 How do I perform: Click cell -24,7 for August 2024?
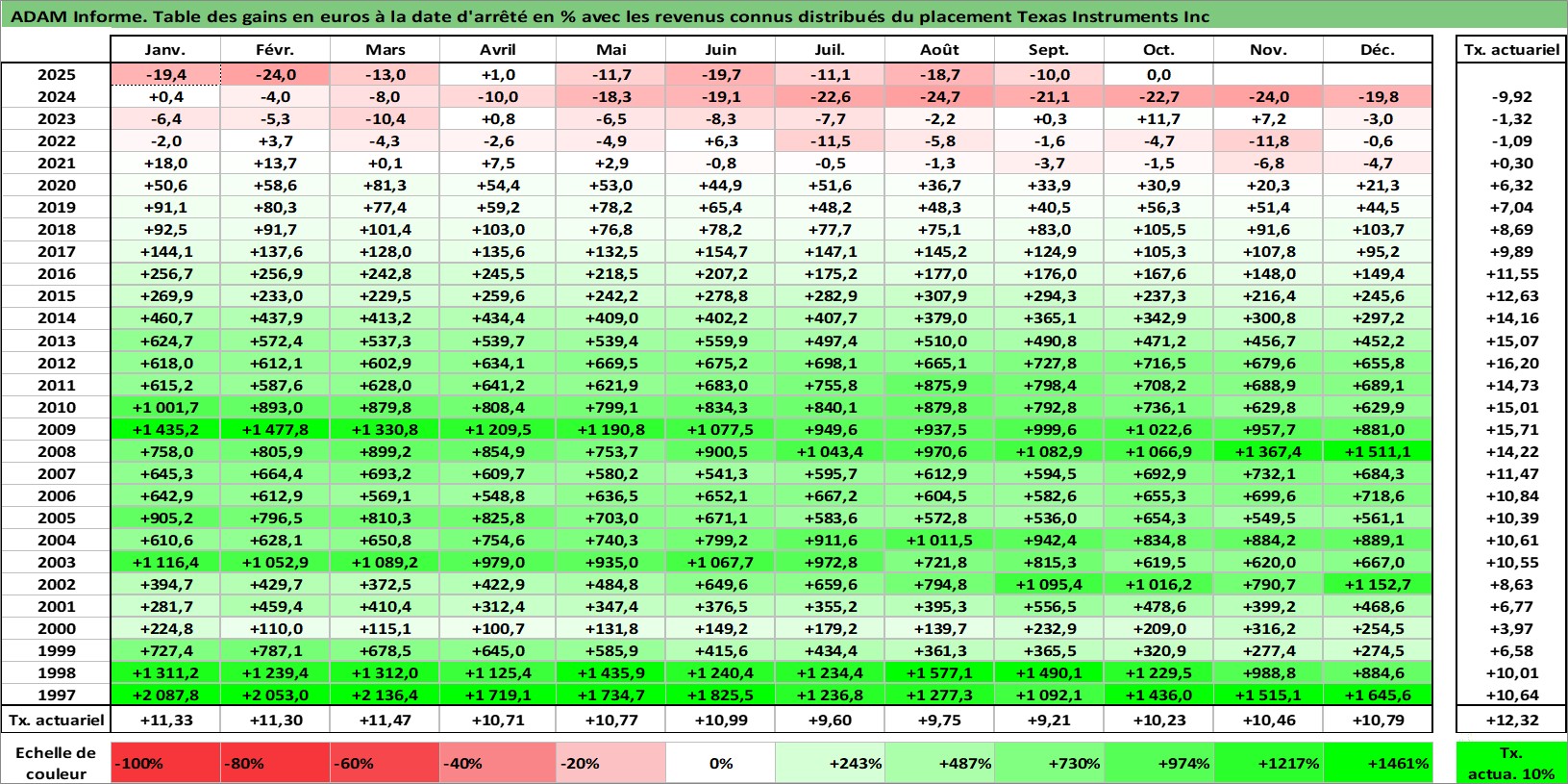[x=939, y=96]
